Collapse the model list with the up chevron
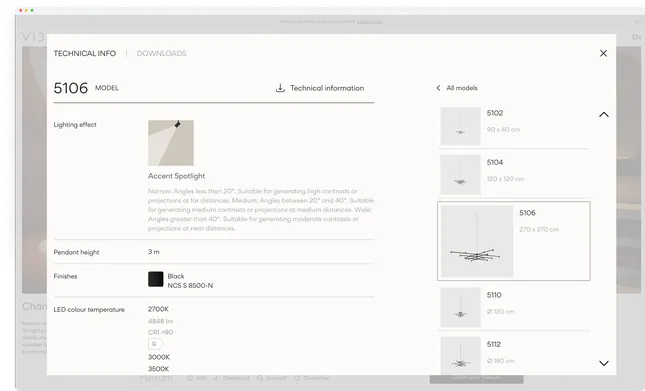645x391 pixels. (x=603, y=115)
